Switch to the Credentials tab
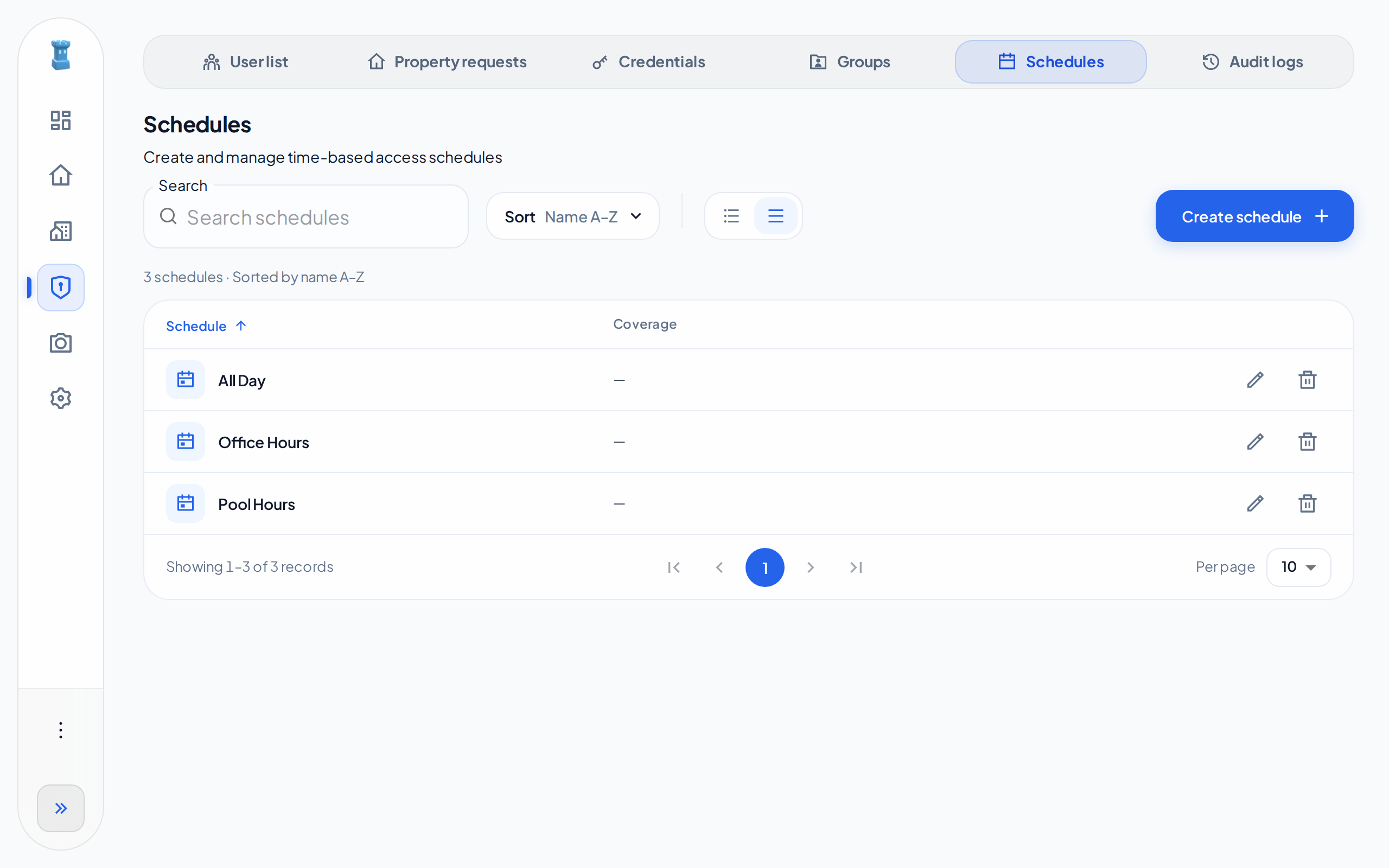 648,61
